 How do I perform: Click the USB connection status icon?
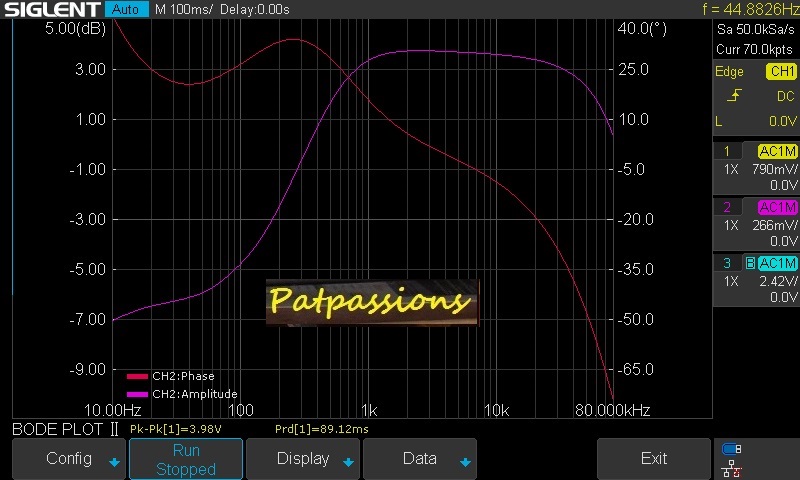[732, 449]
